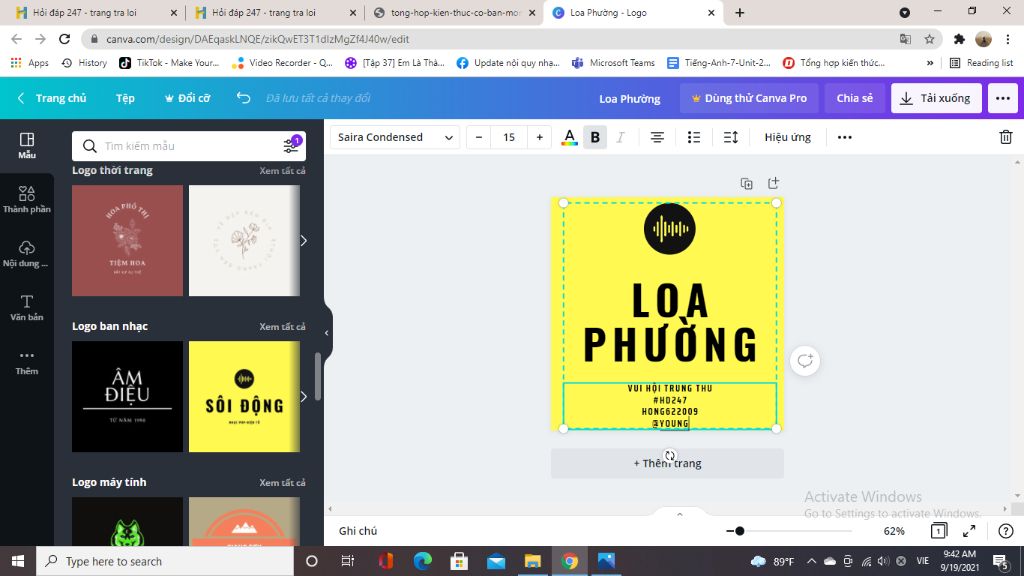
Task: Open the Thành phần elements panel
Action: pyautogui.click(x=27, y=199)
